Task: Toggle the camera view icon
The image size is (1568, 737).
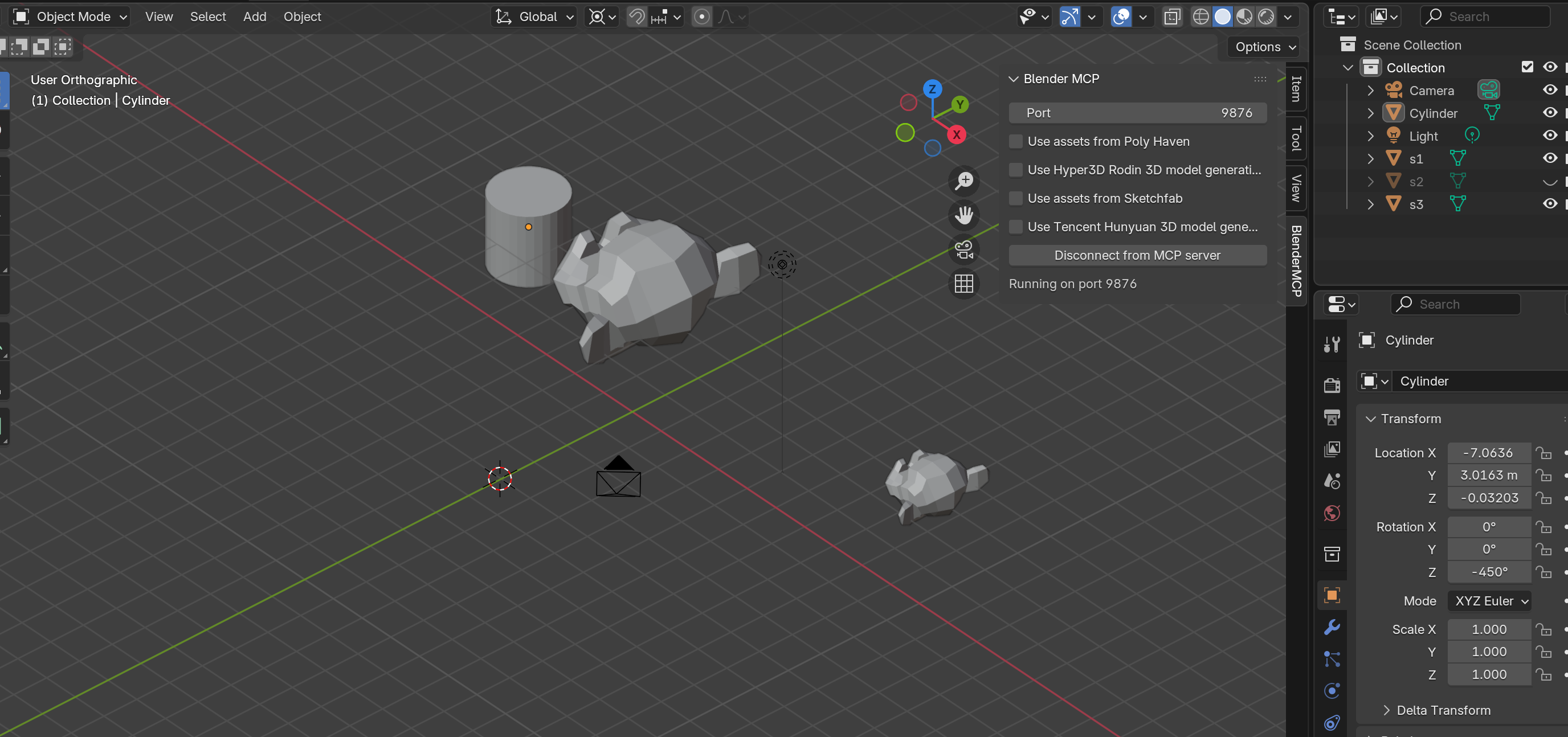Action: (x=963, y=249)
